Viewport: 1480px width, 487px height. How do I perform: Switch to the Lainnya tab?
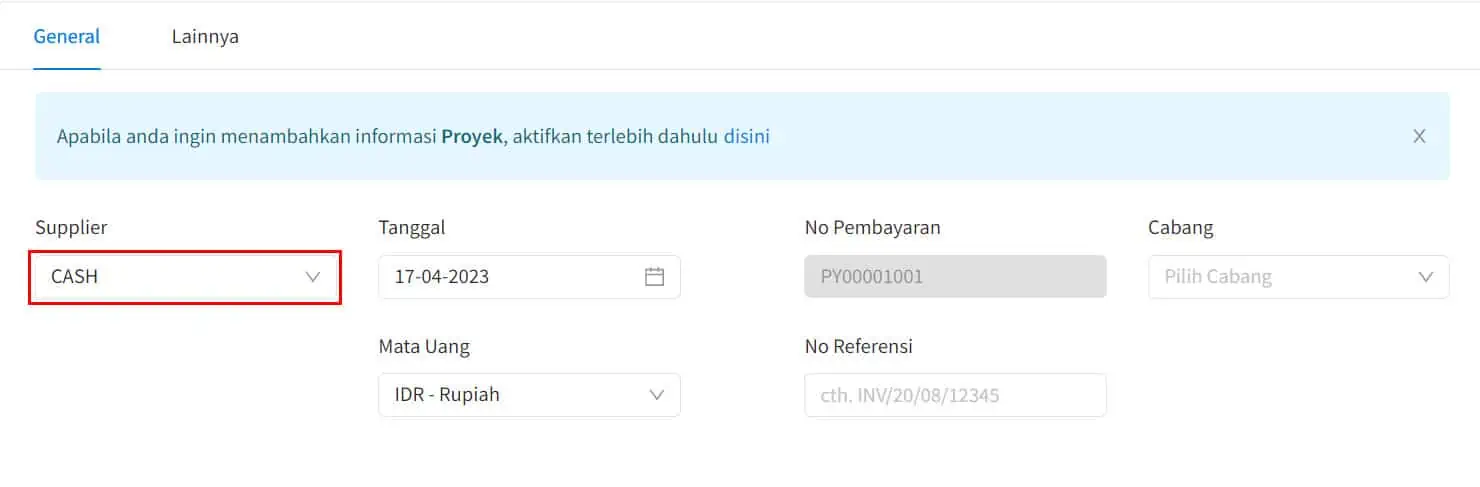pyautogui.click(x=205, y=37)
